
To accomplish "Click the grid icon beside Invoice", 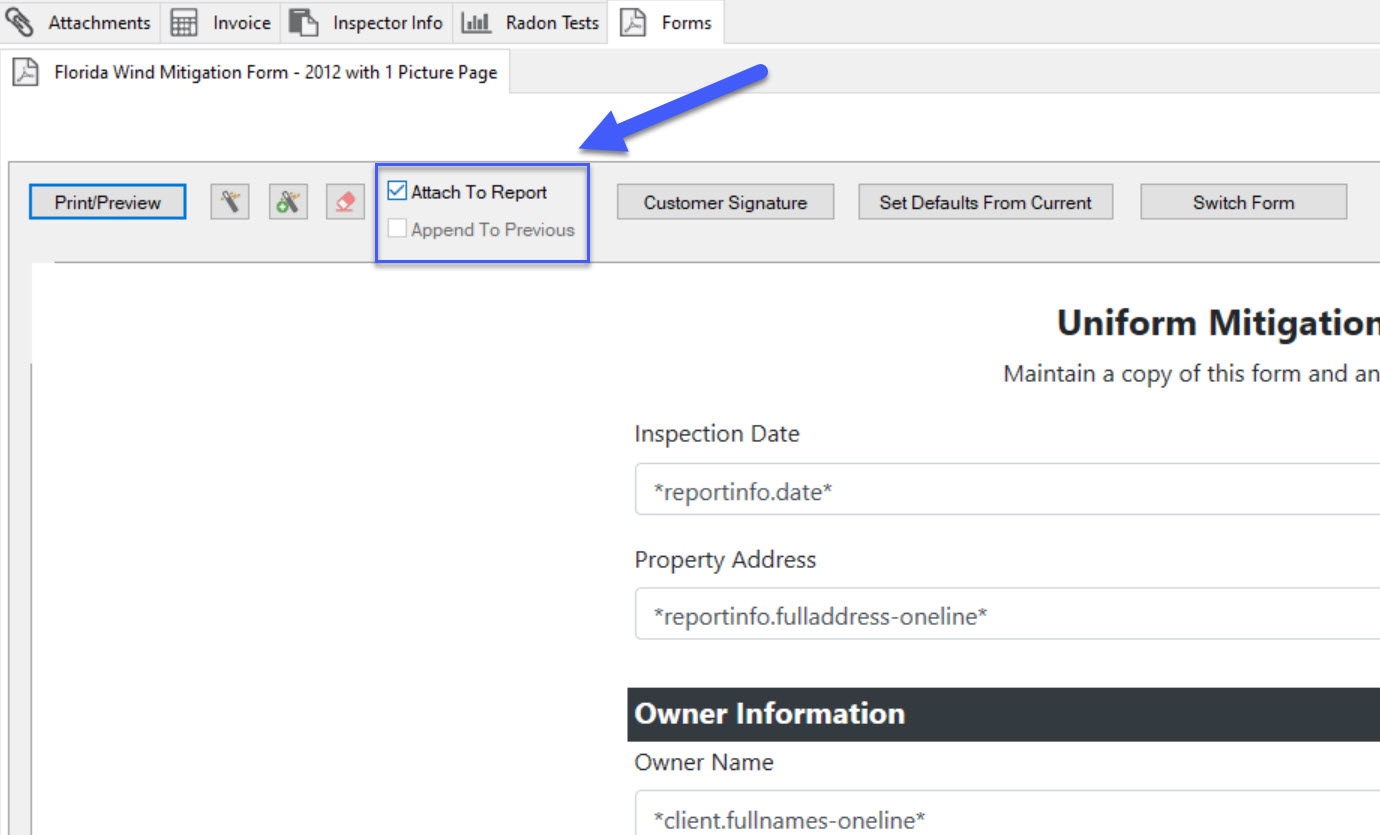I will pos(184,21).
